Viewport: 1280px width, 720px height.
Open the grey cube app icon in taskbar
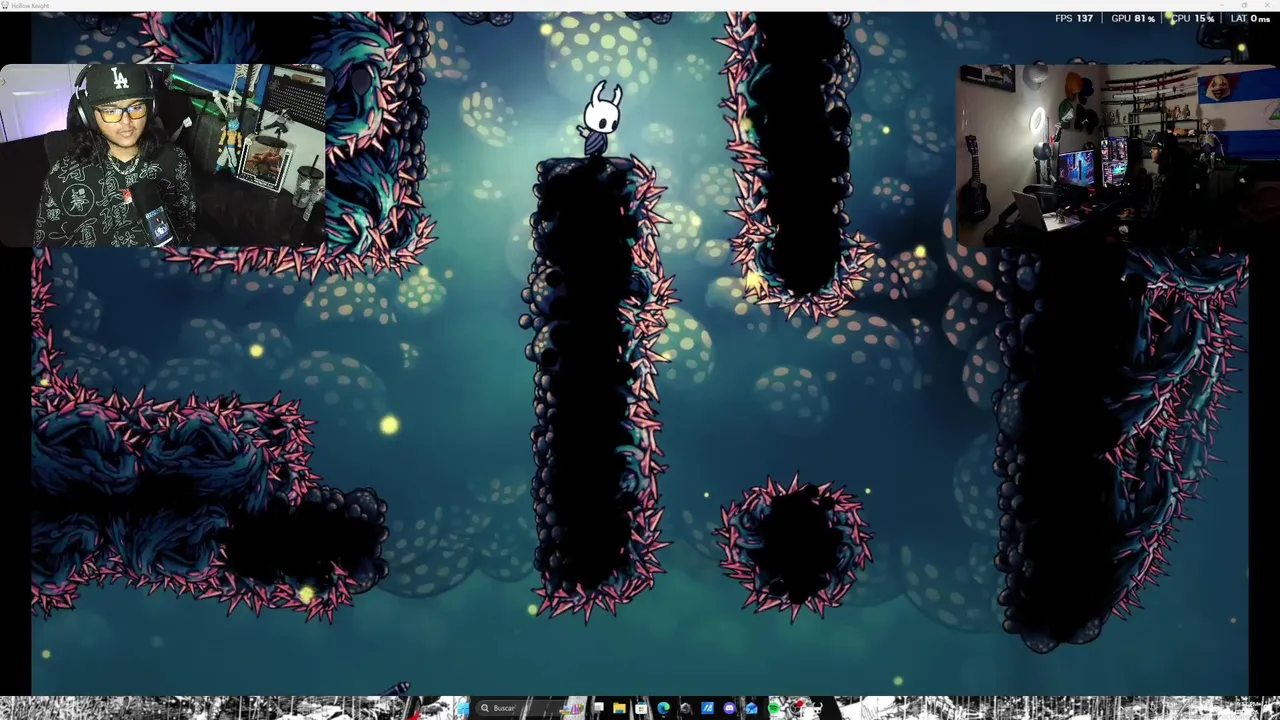[x=685, y=708]
